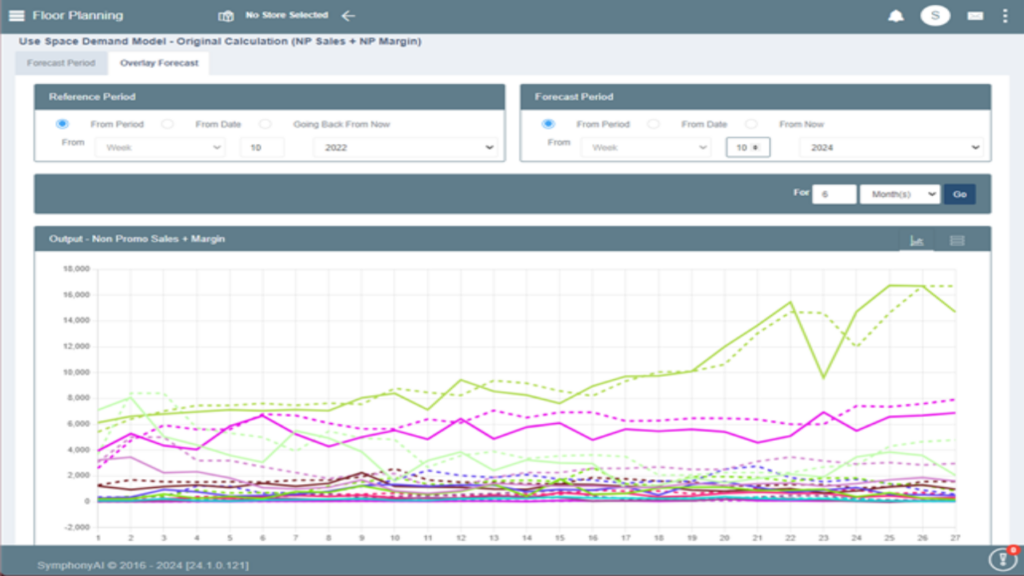Select the Overlay Forecast tab
The width and height of the screenshot is (1024, 576).
pyautogui.click(x=158, y=63)
